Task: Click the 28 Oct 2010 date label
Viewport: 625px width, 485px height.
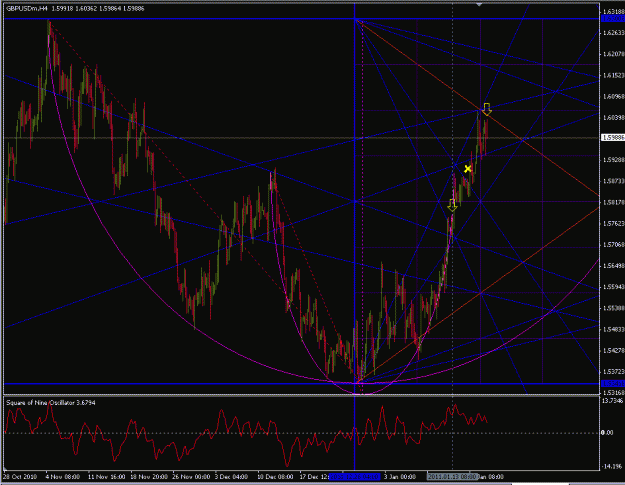Action: 20,477
